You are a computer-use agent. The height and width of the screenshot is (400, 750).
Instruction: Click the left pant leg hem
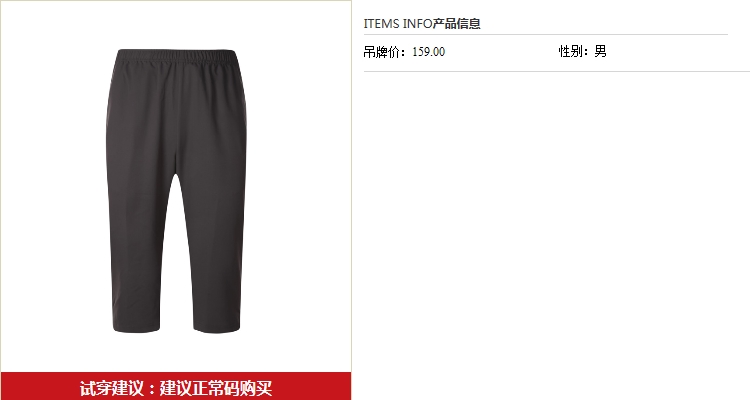pyautogui.click(x=136, y=328)
